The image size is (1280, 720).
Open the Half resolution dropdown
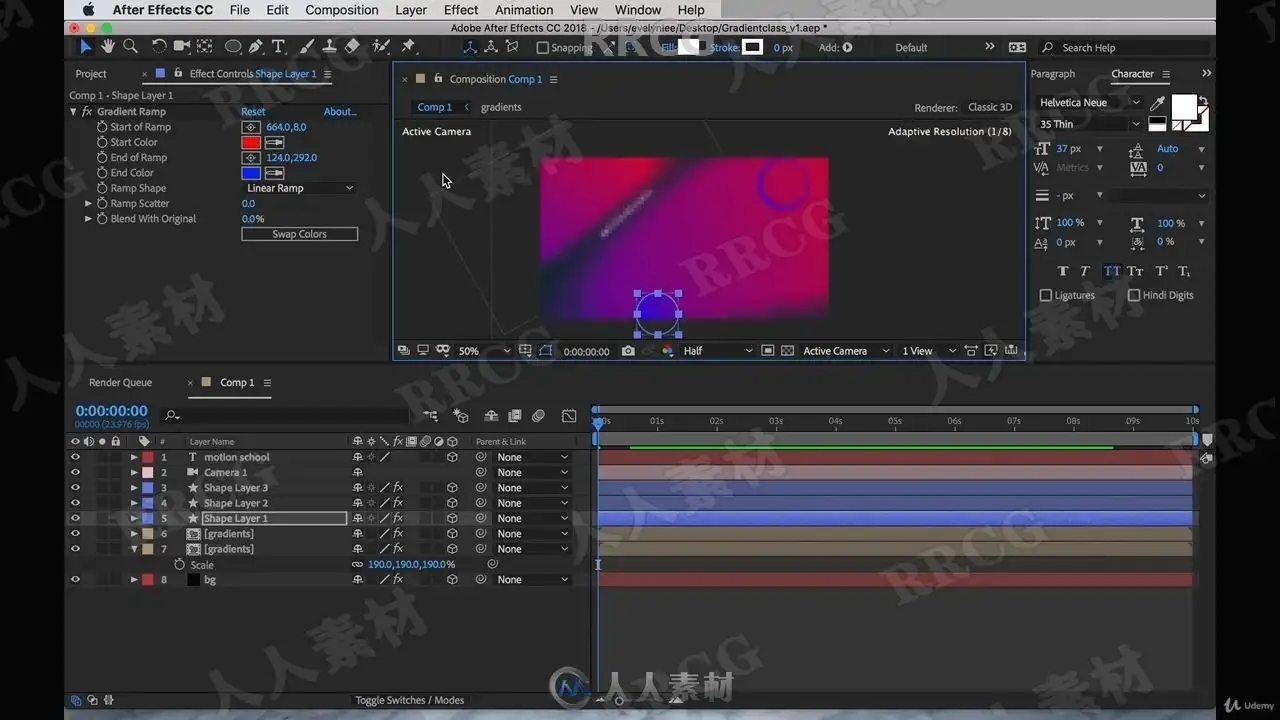717,351
